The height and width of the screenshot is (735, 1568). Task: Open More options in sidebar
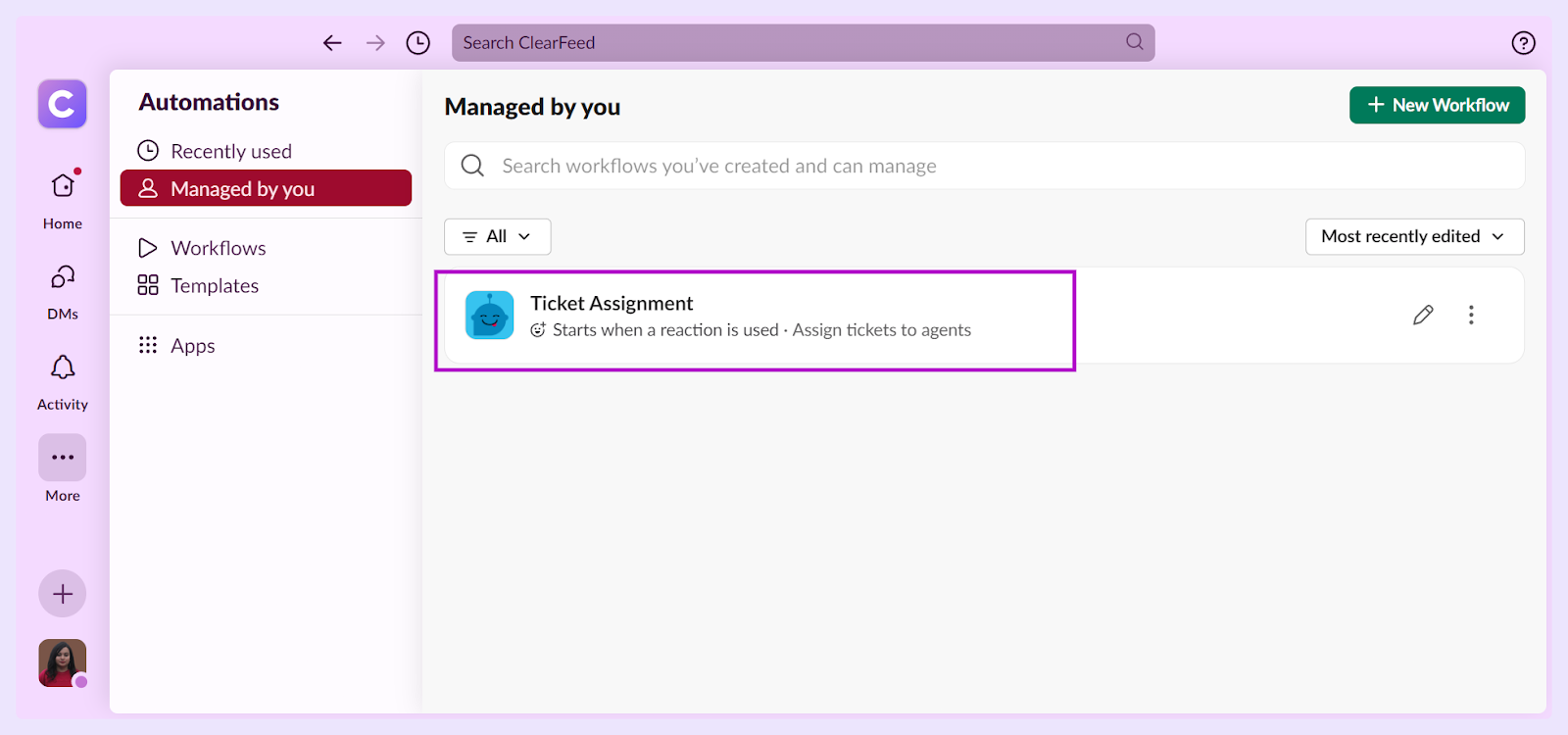point(63,468)
